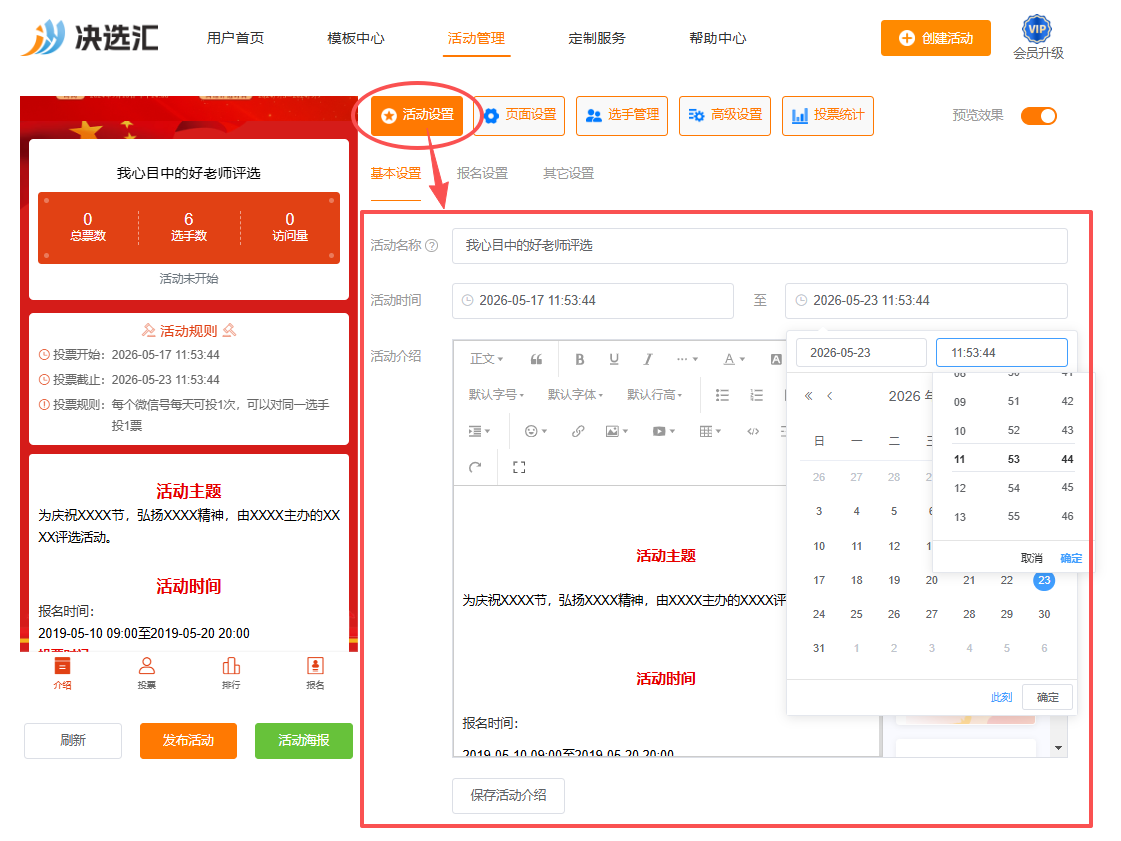Open the 默认字体 font family dropdown

576,395
